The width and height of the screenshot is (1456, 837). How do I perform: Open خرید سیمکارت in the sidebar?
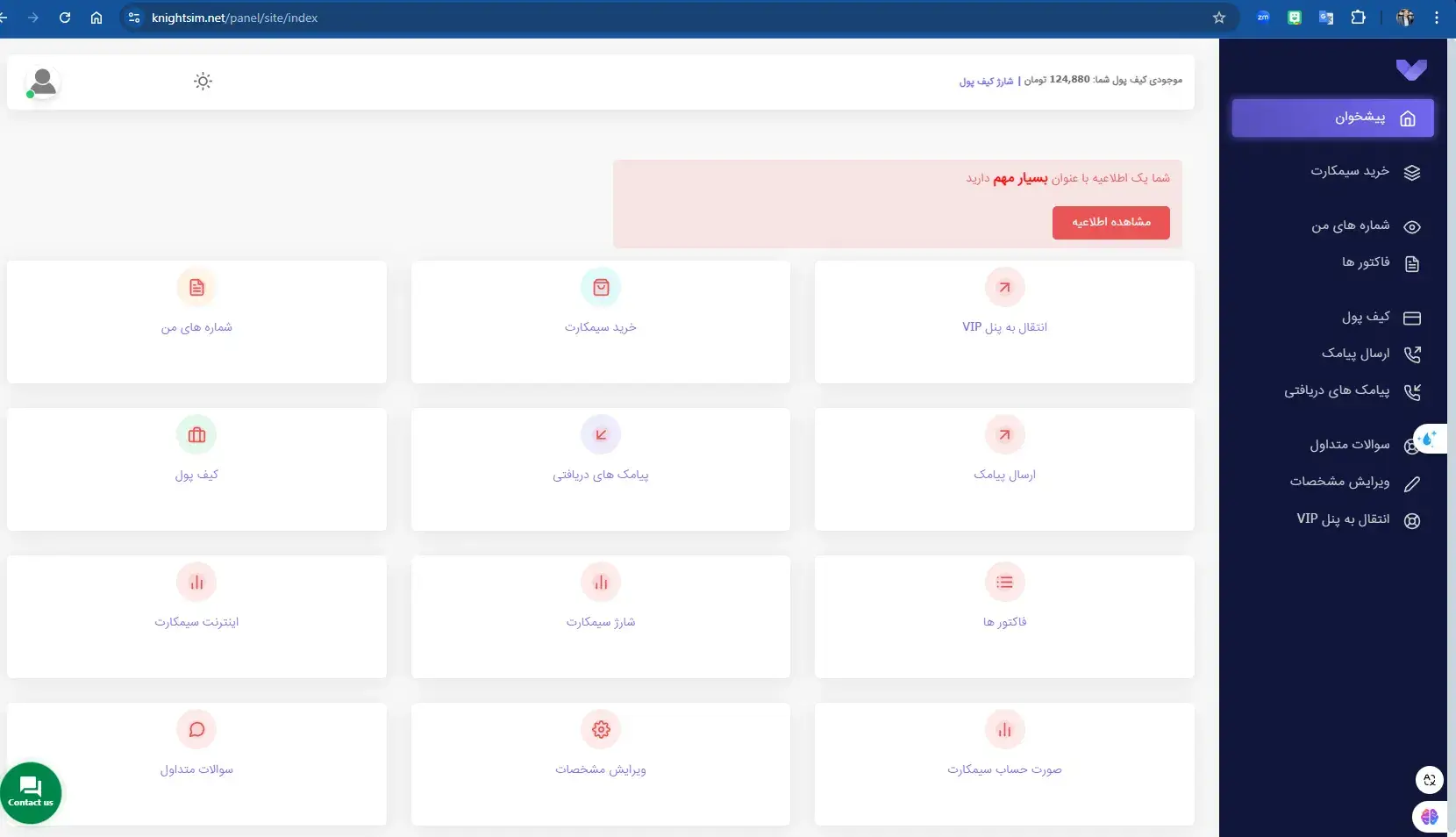tap(1350, 171)
